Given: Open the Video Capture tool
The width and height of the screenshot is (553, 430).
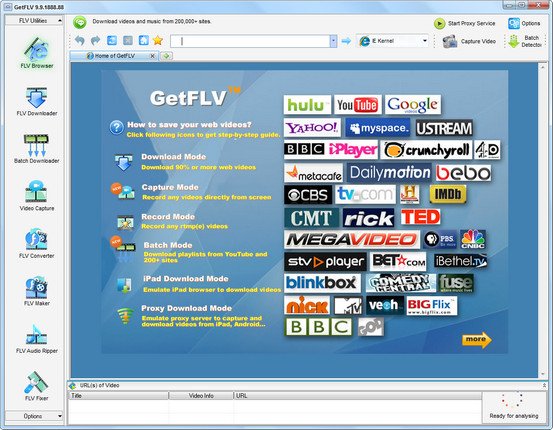Looking at the screenshot, I should 37,196.
